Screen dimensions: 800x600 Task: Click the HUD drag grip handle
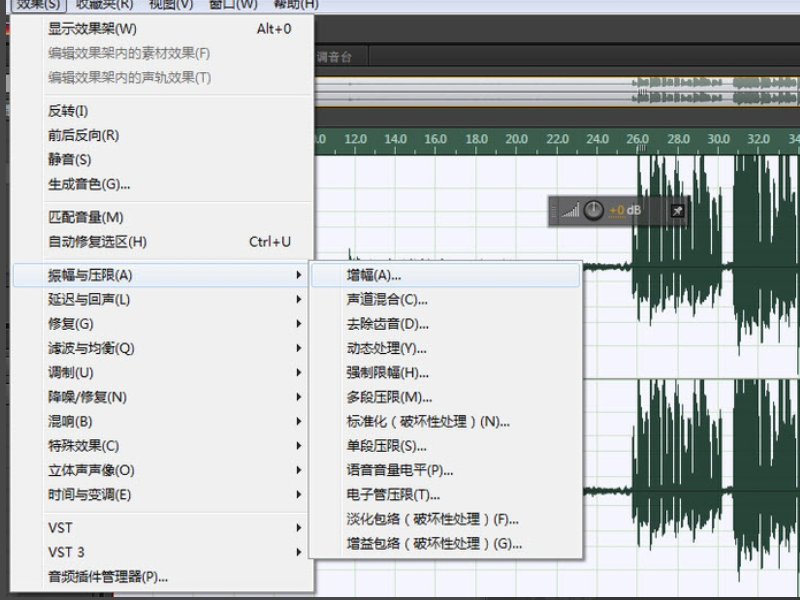pos(554,211)
